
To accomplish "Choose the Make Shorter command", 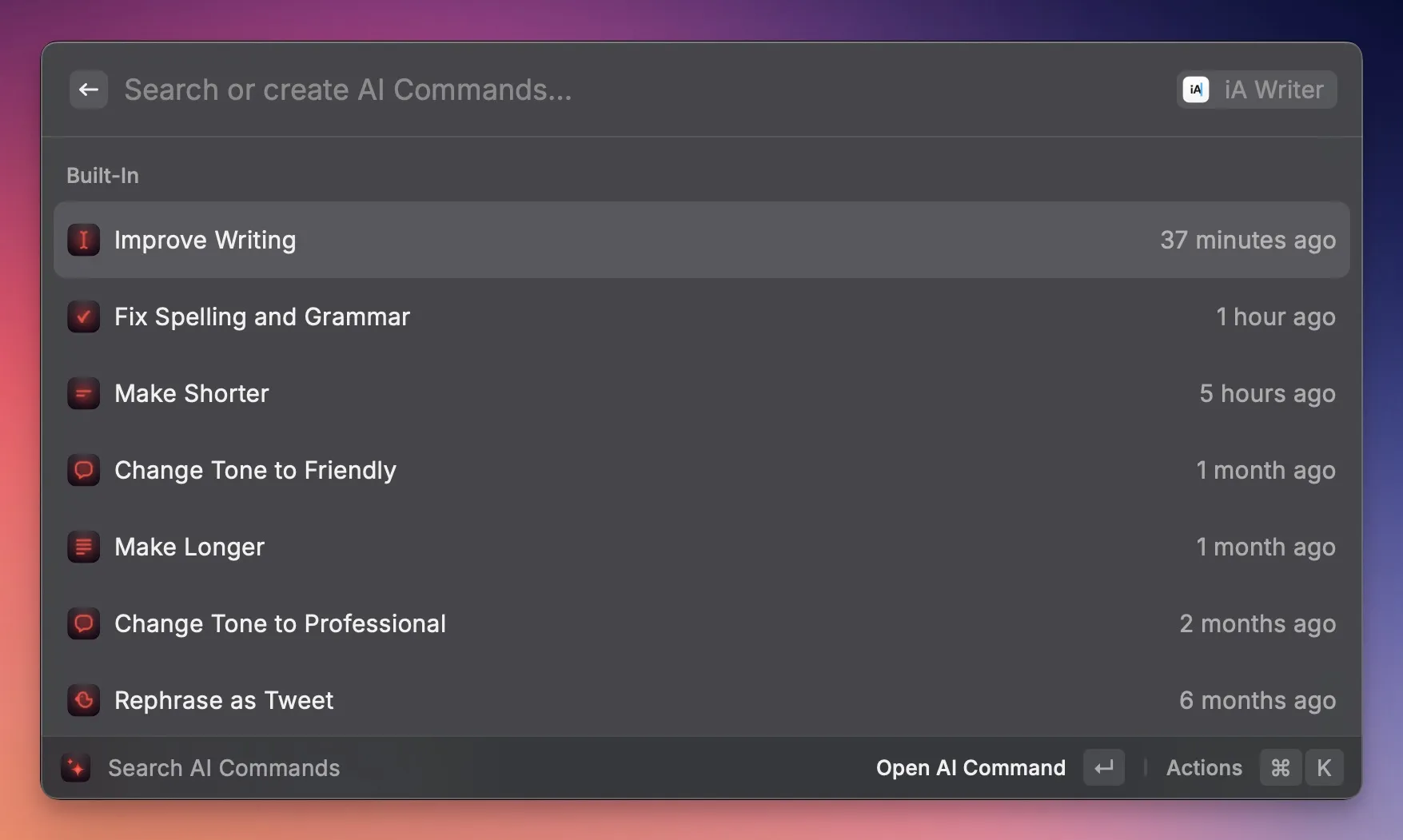I will (x=192, y=393).
